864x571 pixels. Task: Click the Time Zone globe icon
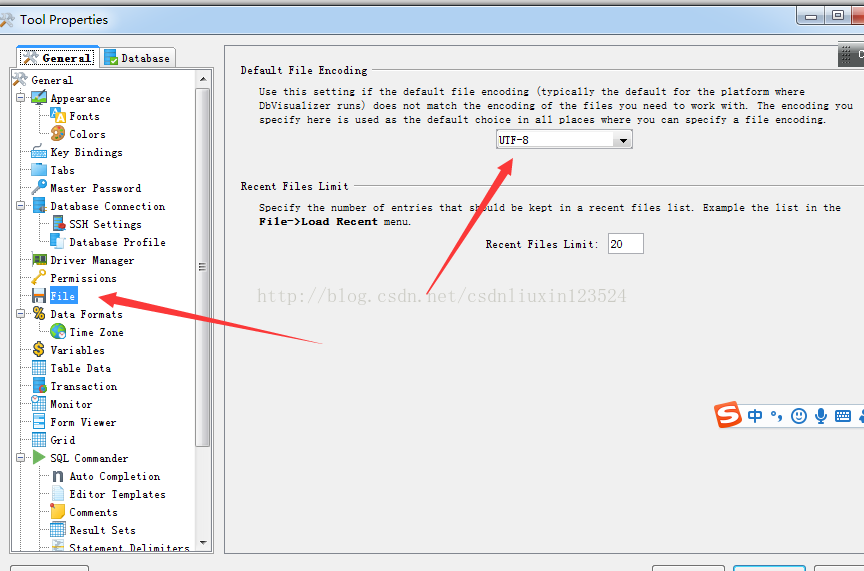[x=58, y=332]
